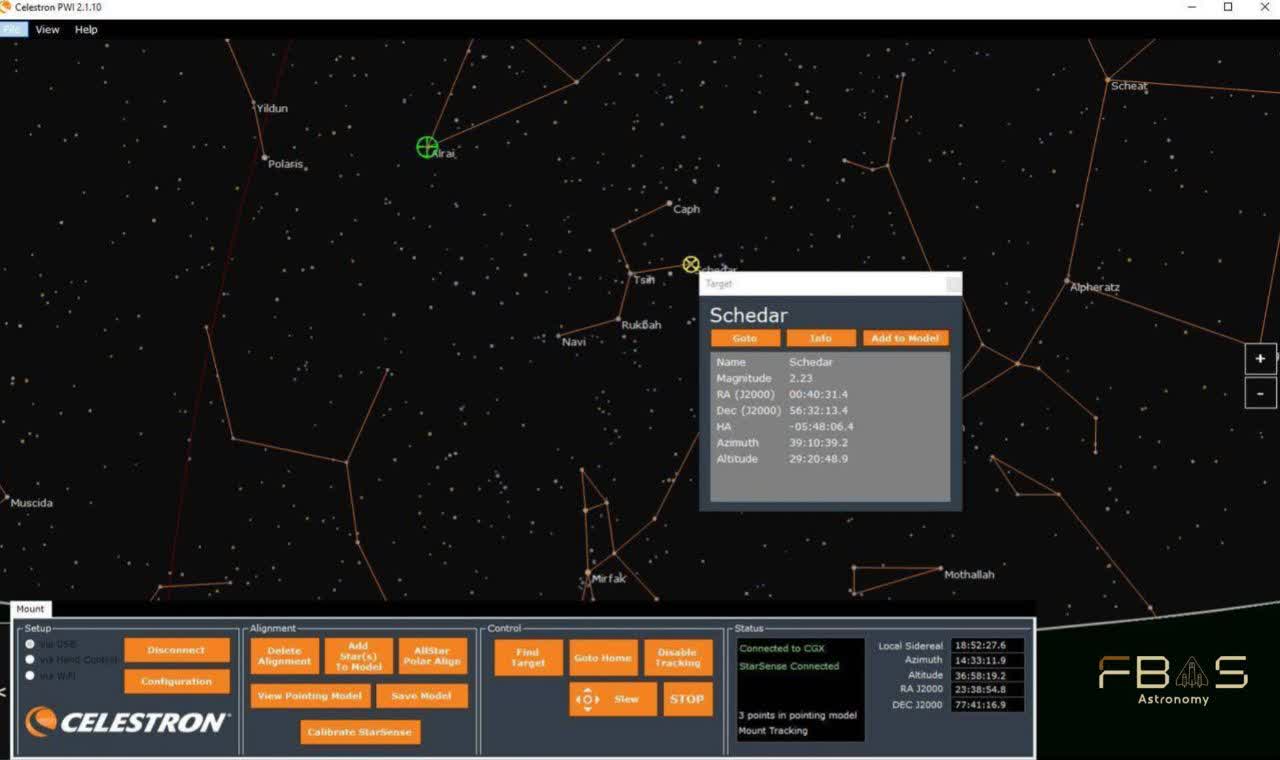Image resolution: width=1280 pixels, height=760 pixels.
Task: Click the RA J2000 value field
Action: pos(987,690)
